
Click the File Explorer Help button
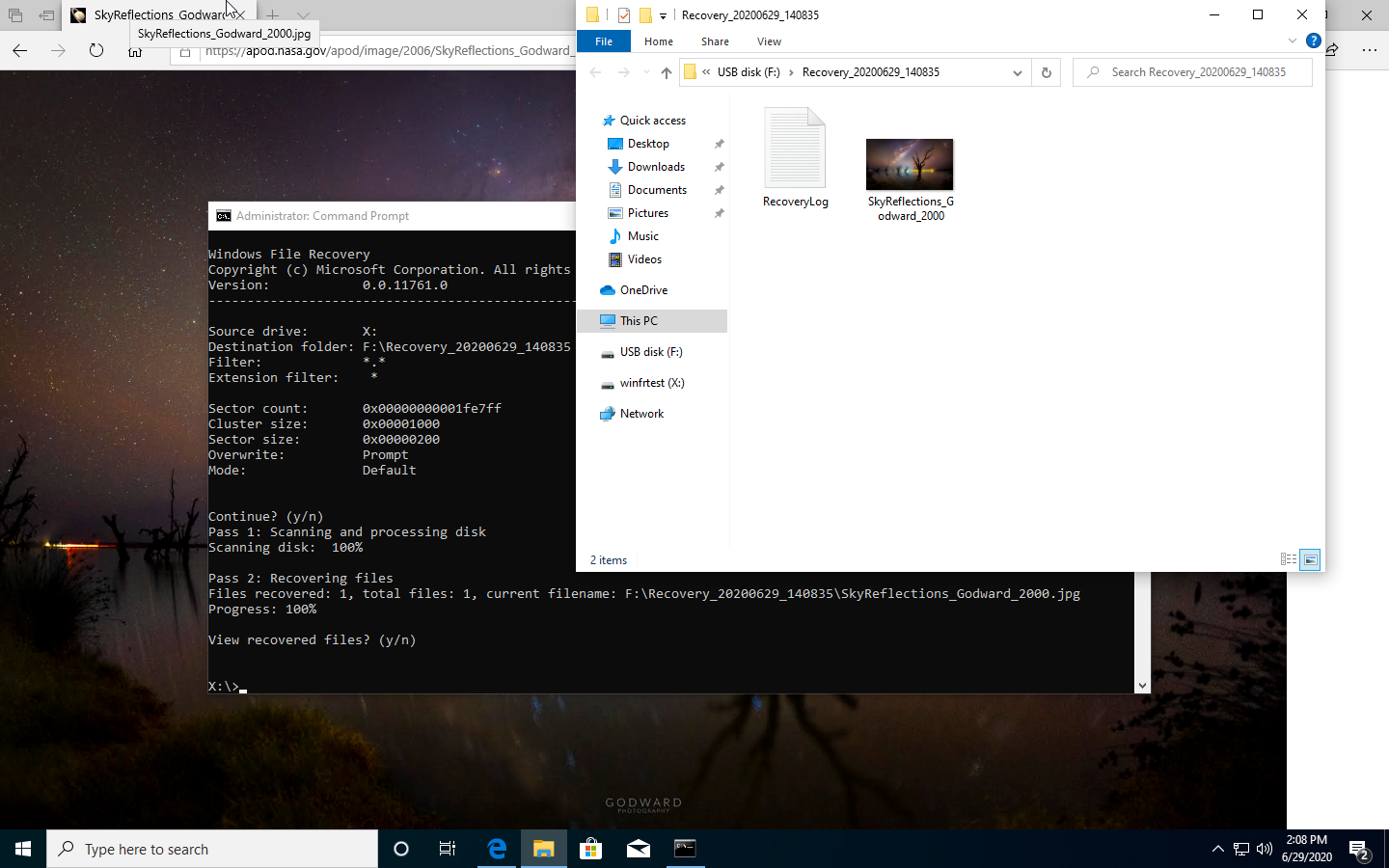click(1314, 41)
